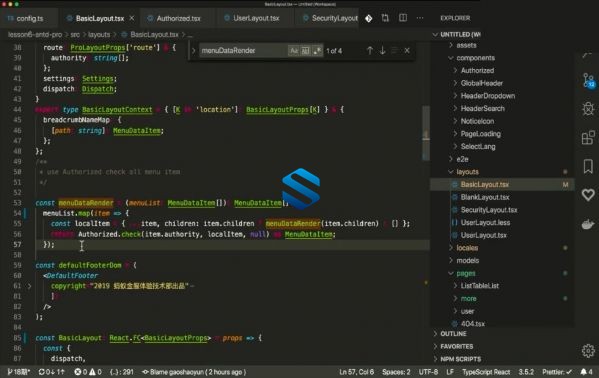The height and width of the screenshot is (378, 599).
Task: Click the GitLens blame status entry
Action: pyautogui.click(x=194, y=372)
